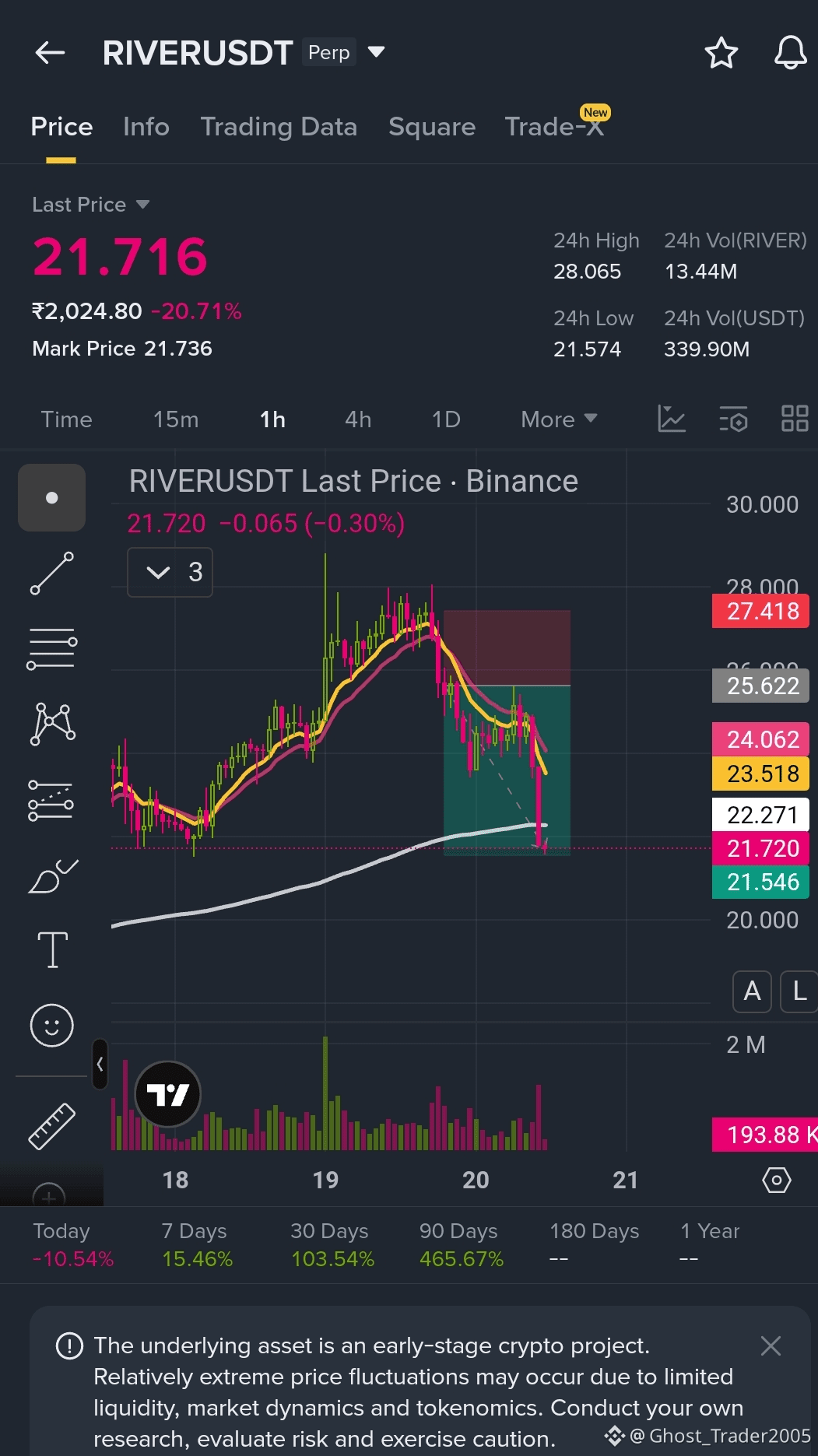Image resolution: width=818 pixels, height=1456 pixels.
Task: Dismiss the risk warning with X
Action: (771, 1345)
